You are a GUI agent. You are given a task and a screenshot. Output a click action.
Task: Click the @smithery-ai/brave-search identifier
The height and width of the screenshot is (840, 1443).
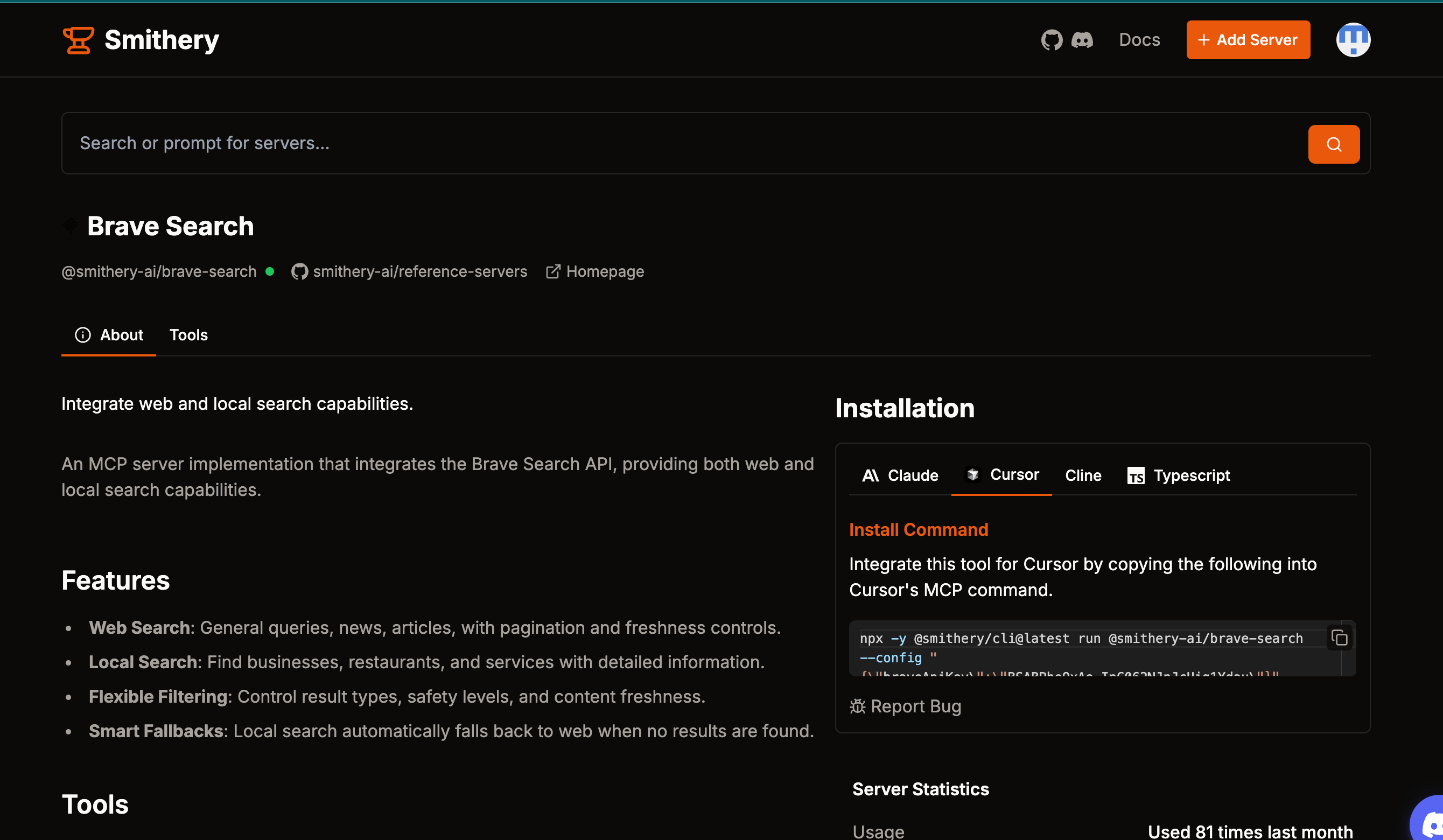click(159, 271)
